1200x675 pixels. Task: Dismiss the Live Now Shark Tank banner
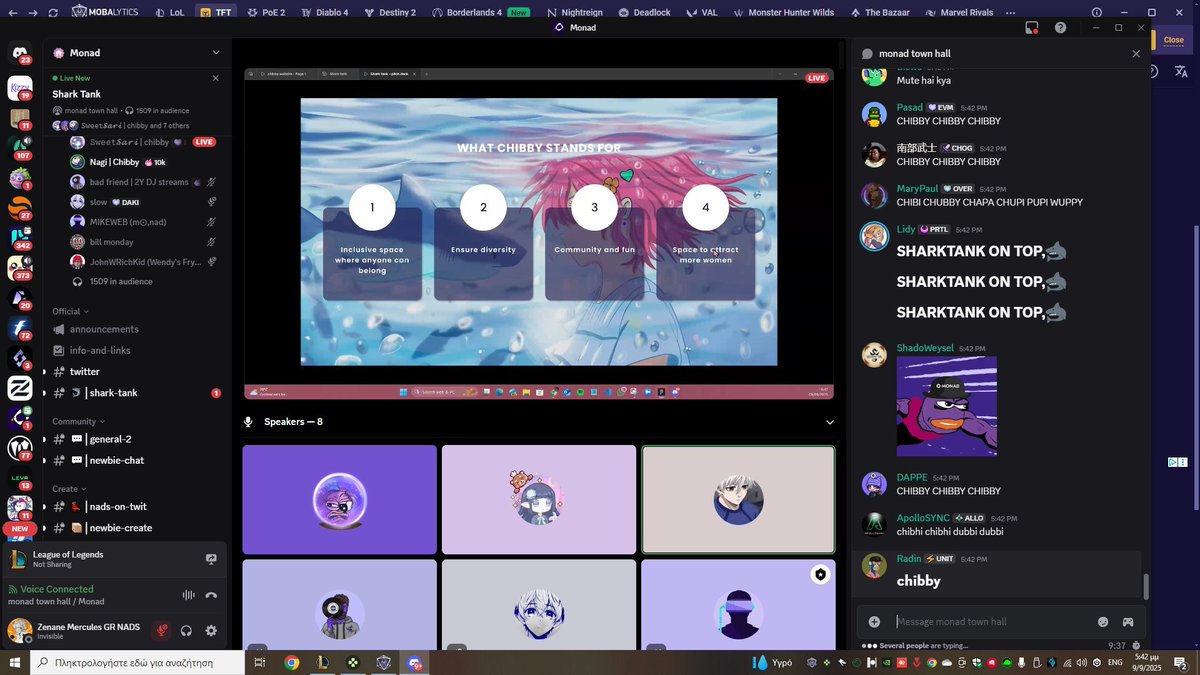(215, 78)
